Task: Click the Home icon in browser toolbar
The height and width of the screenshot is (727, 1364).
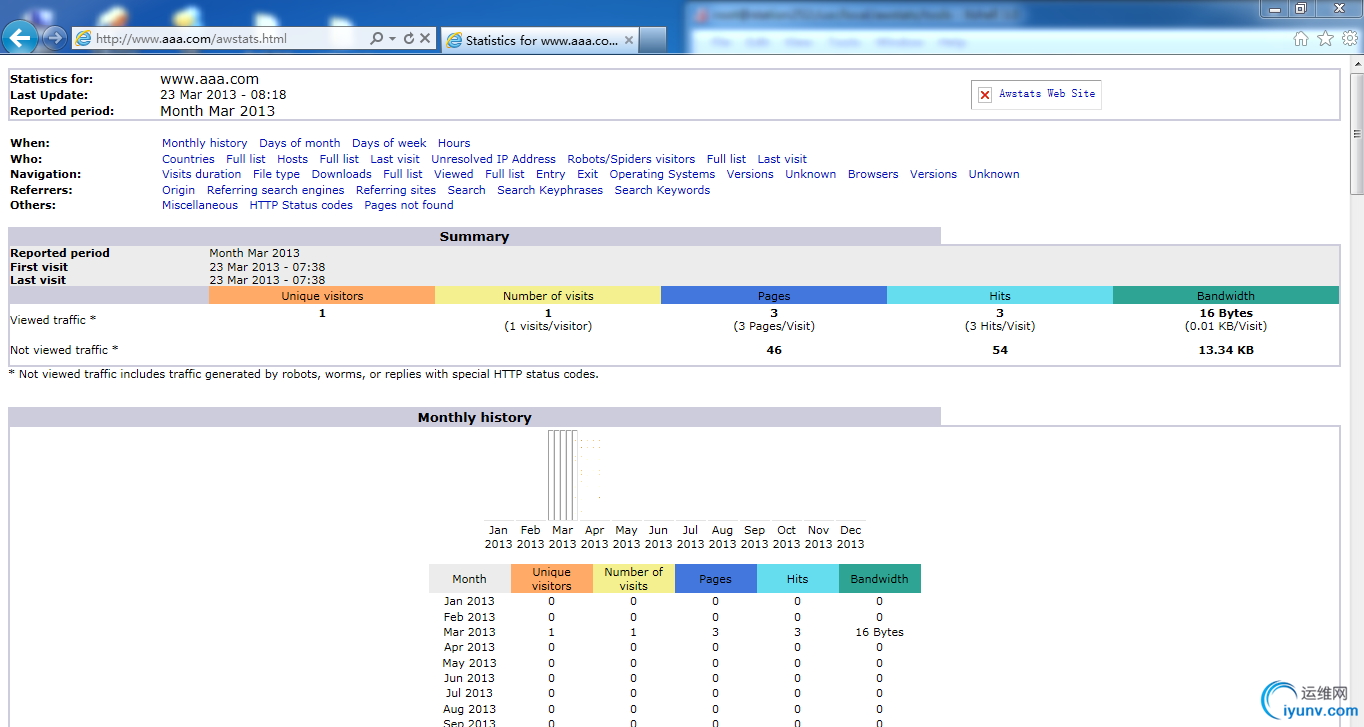Action: [1300, 38]
